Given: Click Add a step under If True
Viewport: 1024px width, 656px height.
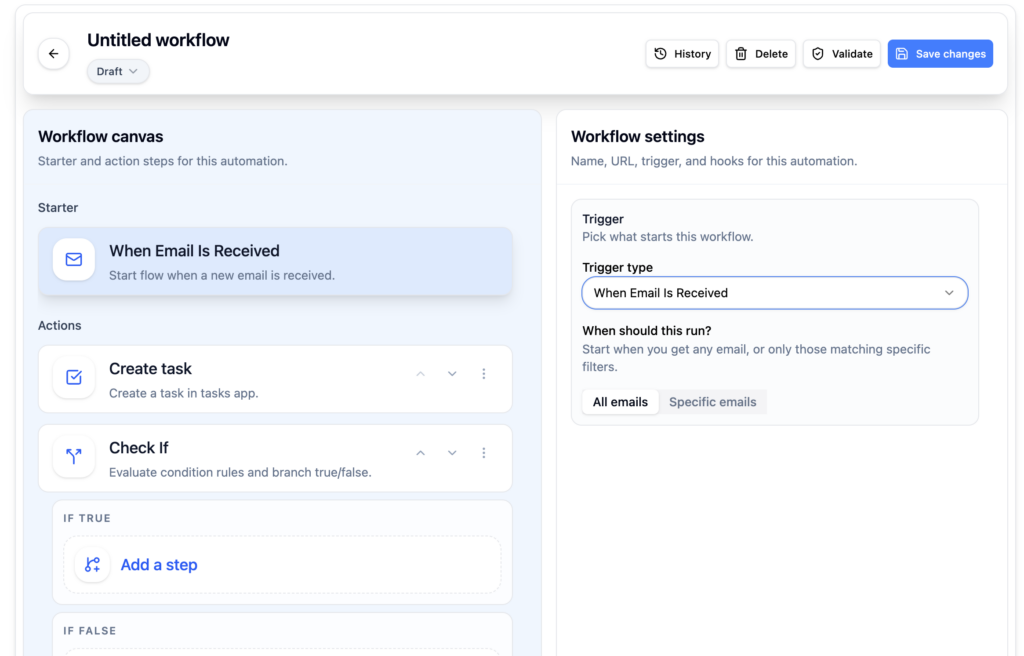Looking at the screenshot, I should tap(159, 565).
